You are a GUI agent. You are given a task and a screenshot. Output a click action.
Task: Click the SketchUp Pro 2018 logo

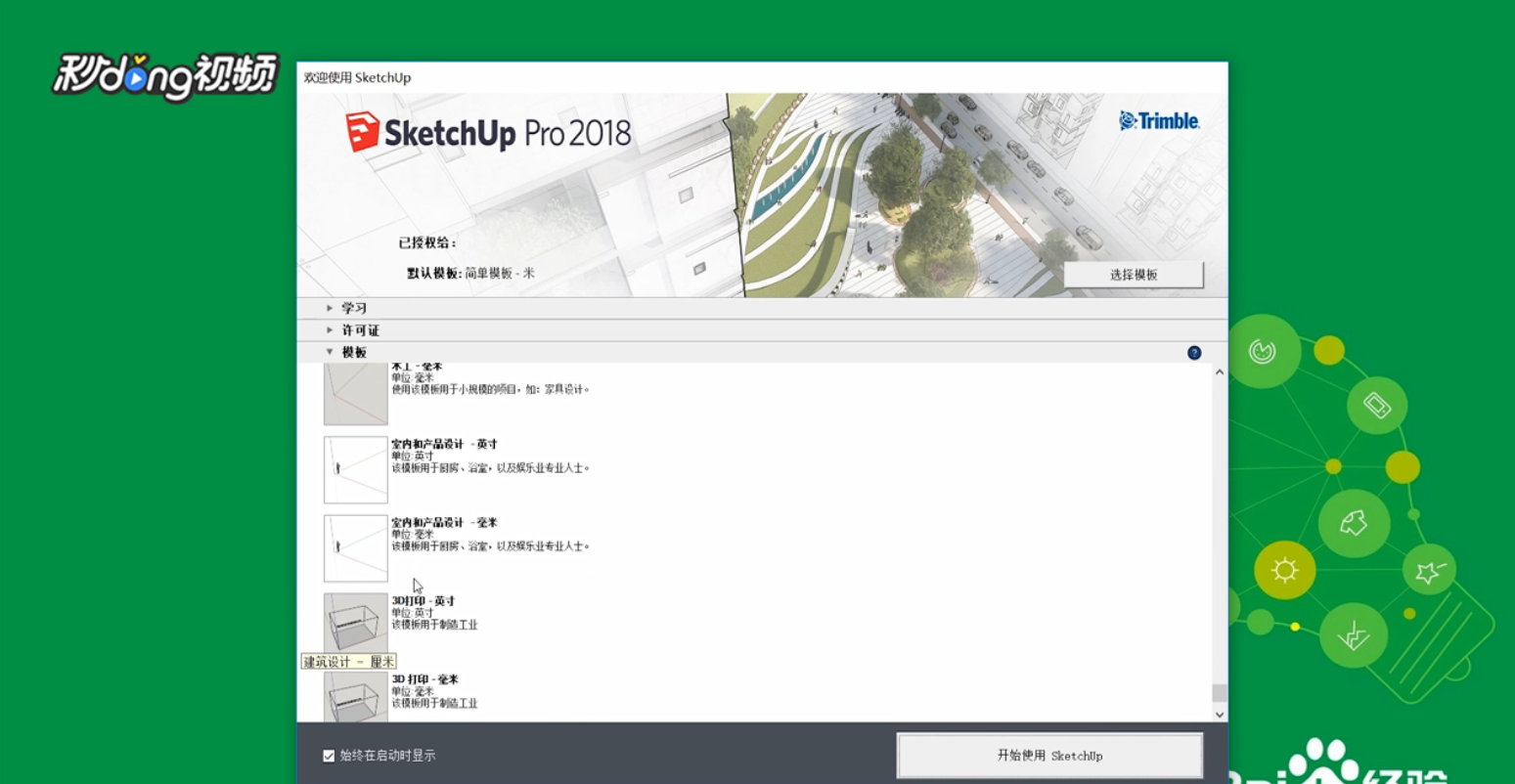[x=488, y=132]
